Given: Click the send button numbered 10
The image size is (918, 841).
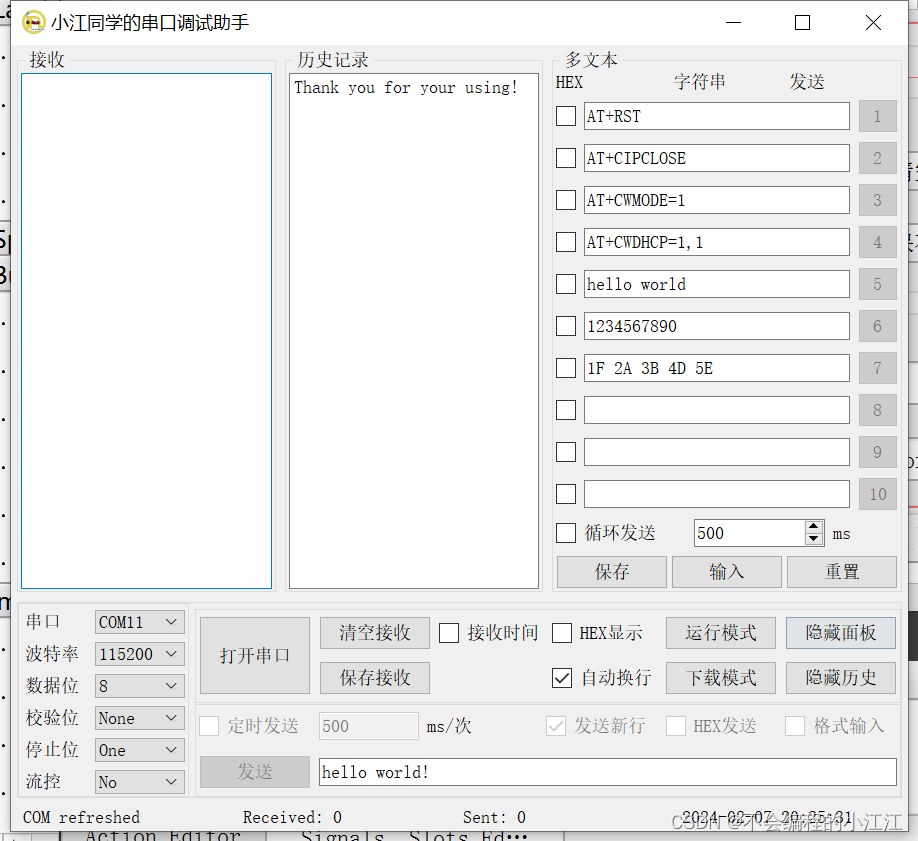Looking at the screenshot, I should (878, 494).
